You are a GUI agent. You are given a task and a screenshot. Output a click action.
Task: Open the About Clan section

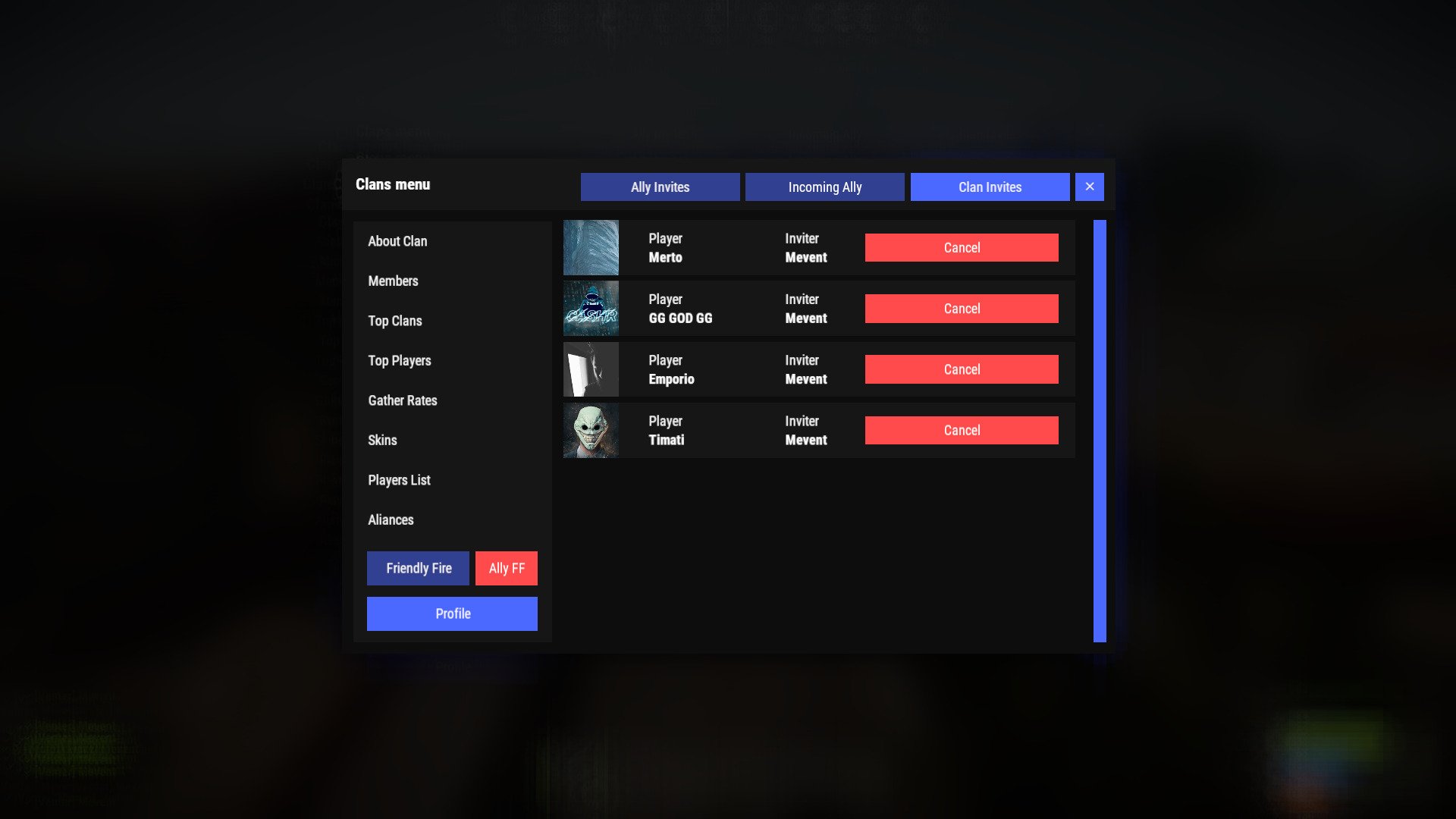397,241
